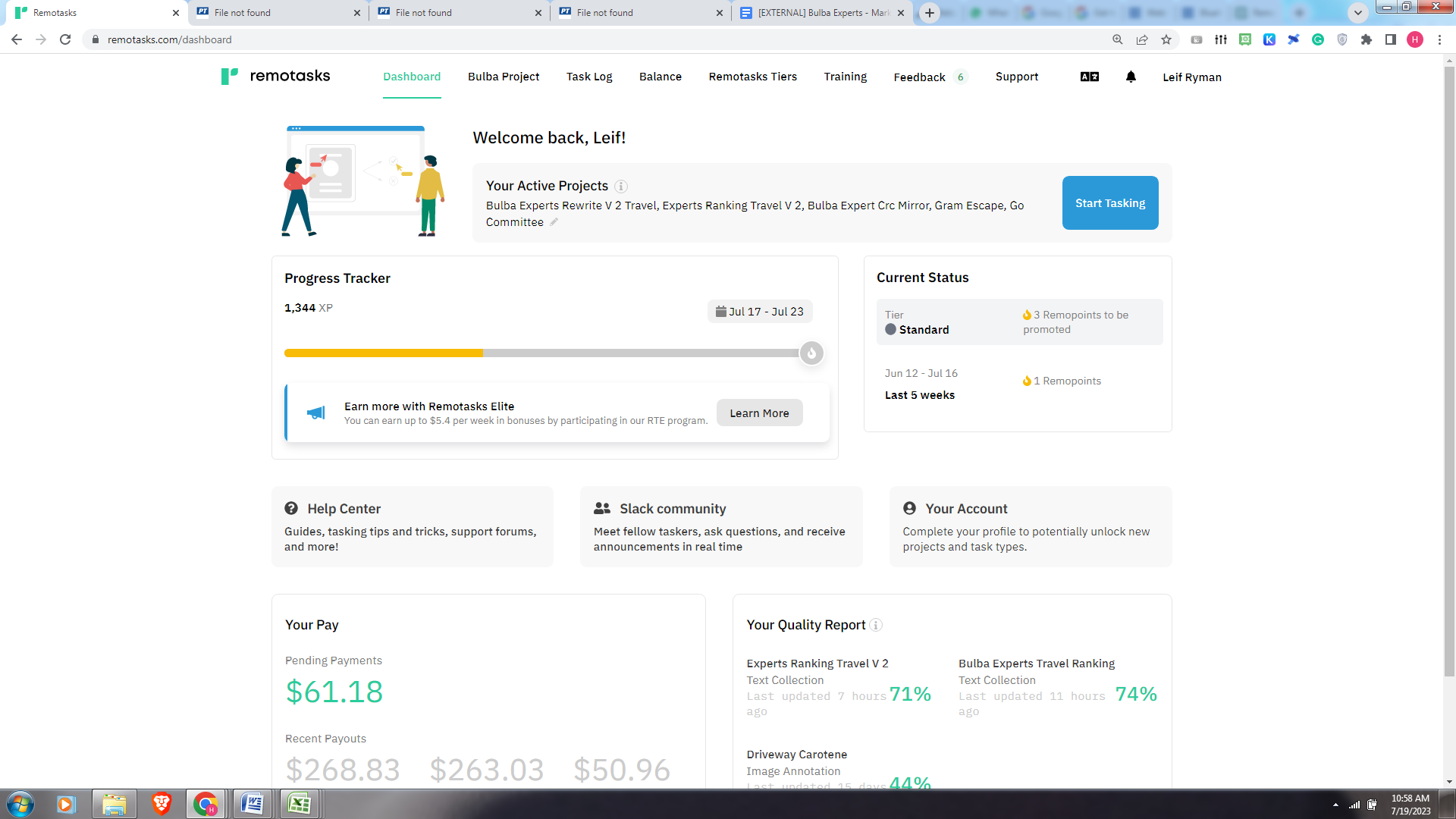Viewport: 1456px width, 819px height.
Task: Click the Quality Report info icon
Action: [x=876, y=626]
